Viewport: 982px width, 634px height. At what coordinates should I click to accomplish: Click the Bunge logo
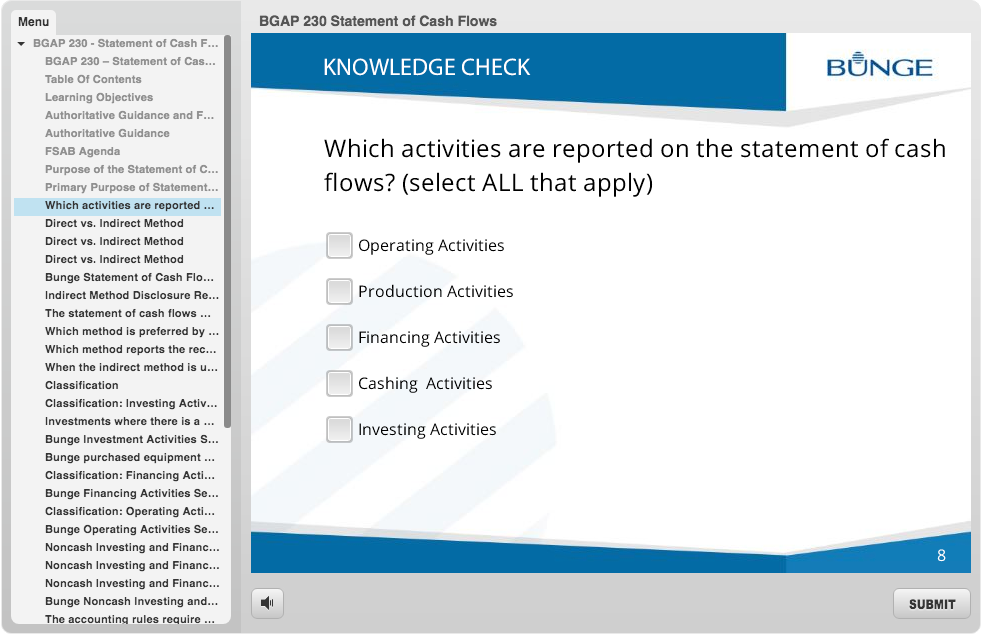click(879, 67)
